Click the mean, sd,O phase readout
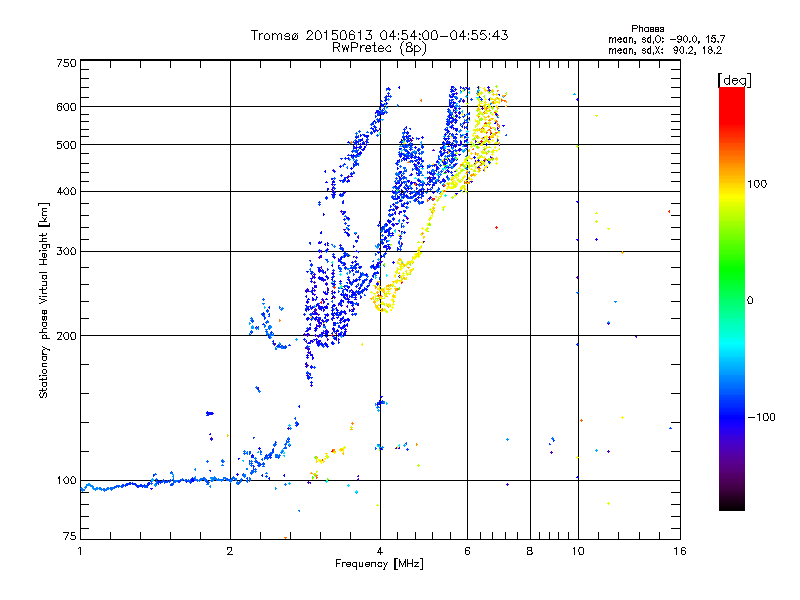The height and width of the screenshot is (600, 800). coord(666,39)
